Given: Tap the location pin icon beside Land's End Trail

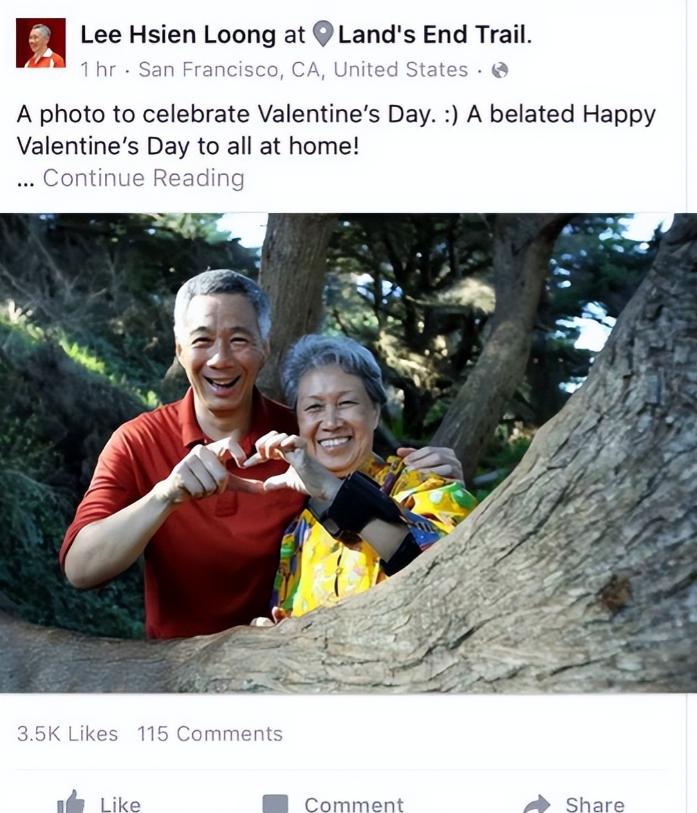Looking at the screenshot, I should pyautogui.click(x=324, y=34).
